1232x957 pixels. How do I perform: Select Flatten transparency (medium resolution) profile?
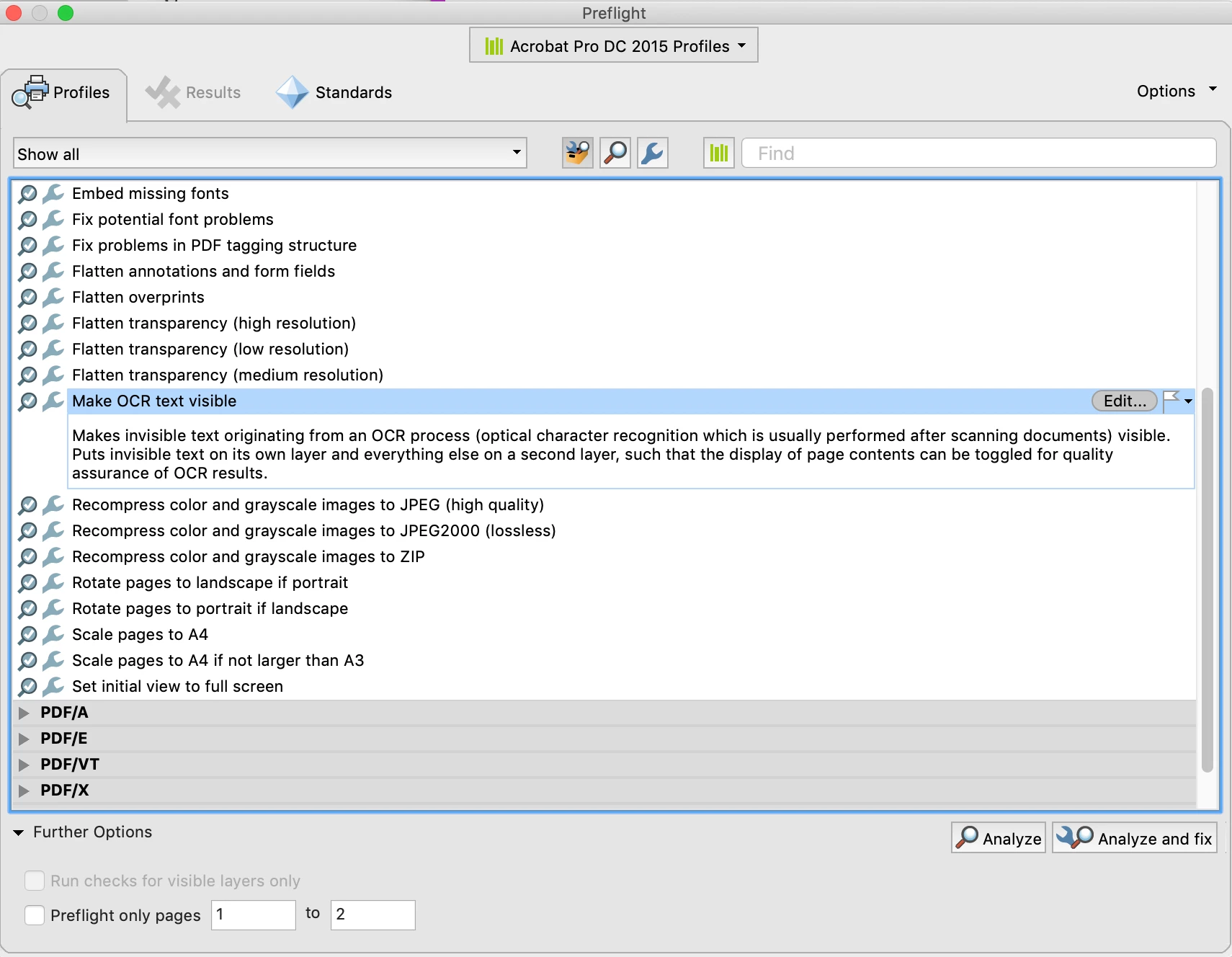coord(228,375)
